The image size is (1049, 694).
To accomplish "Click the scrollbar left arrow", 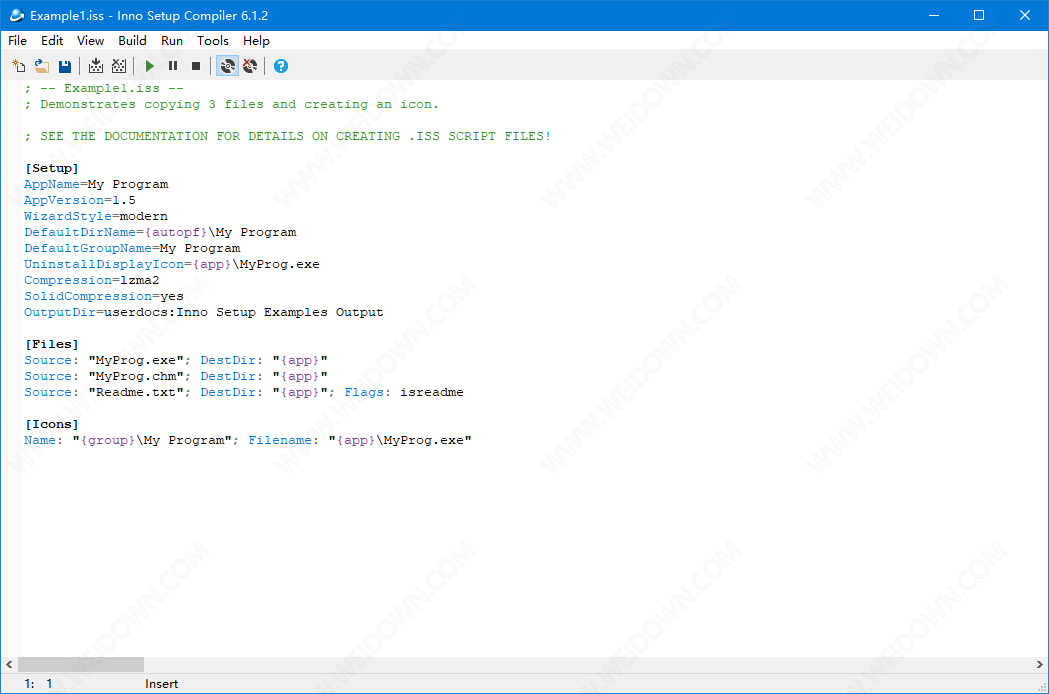I will (x=9, y=665).
